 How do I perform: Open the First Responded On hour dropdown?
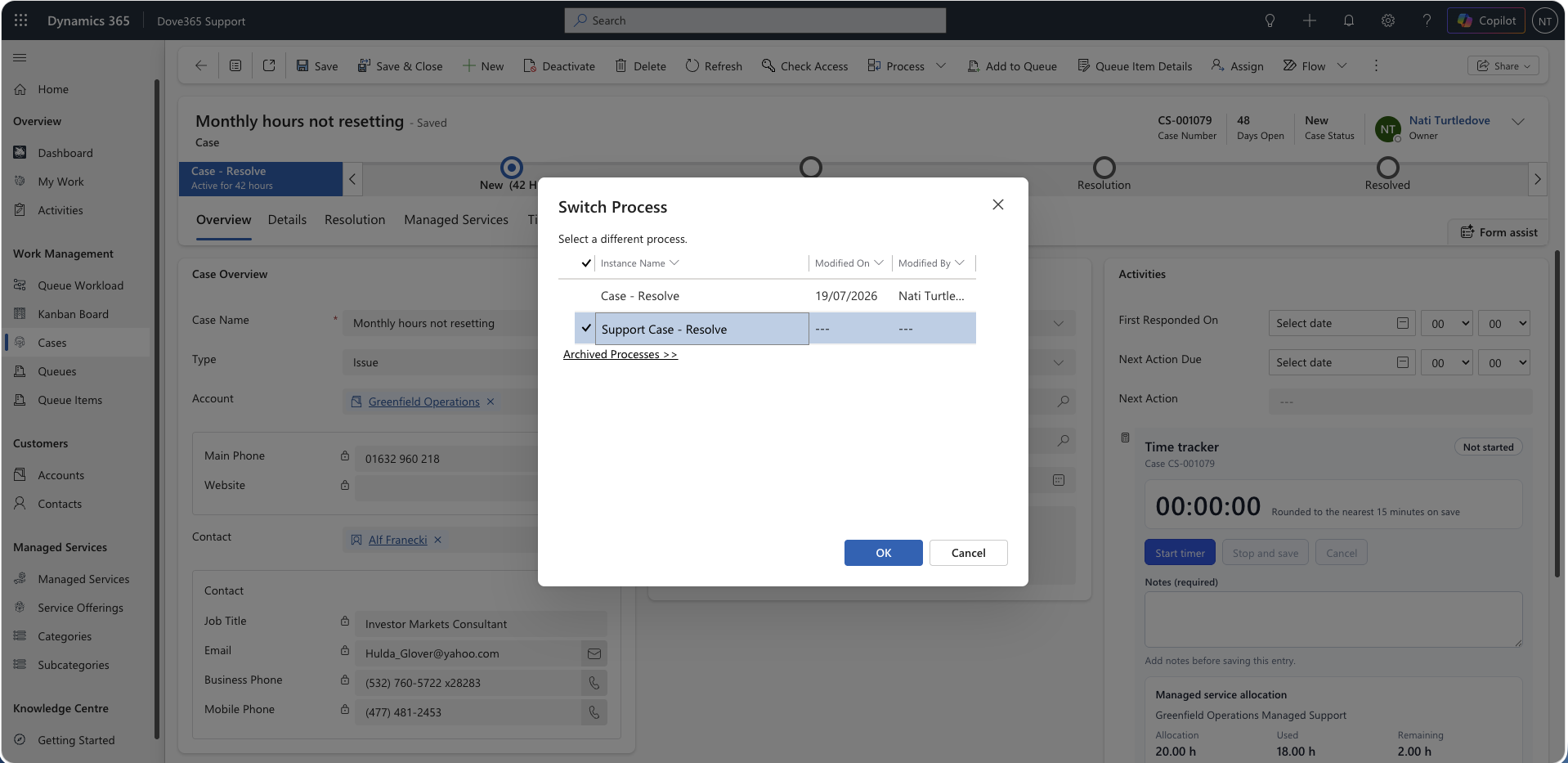pos(1446,324)
